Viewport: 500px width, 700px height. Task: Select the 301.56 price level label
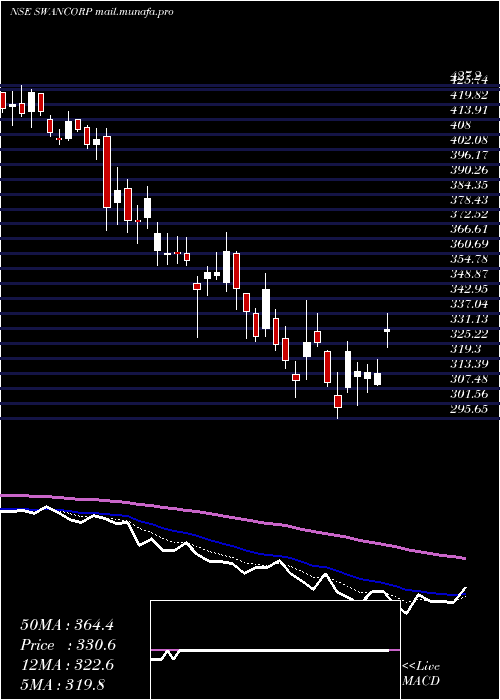(x=470, y=394)
